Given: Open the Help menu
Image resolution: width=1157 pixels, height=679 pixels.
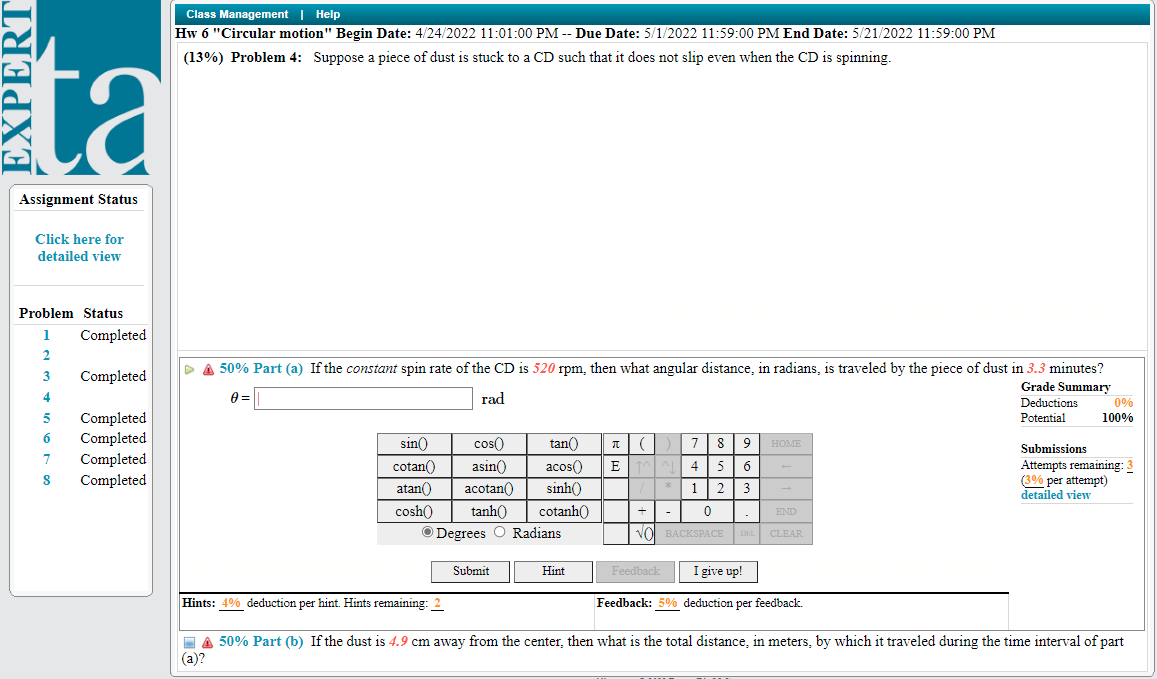Looking at the screenshot, I should [328, 14].
